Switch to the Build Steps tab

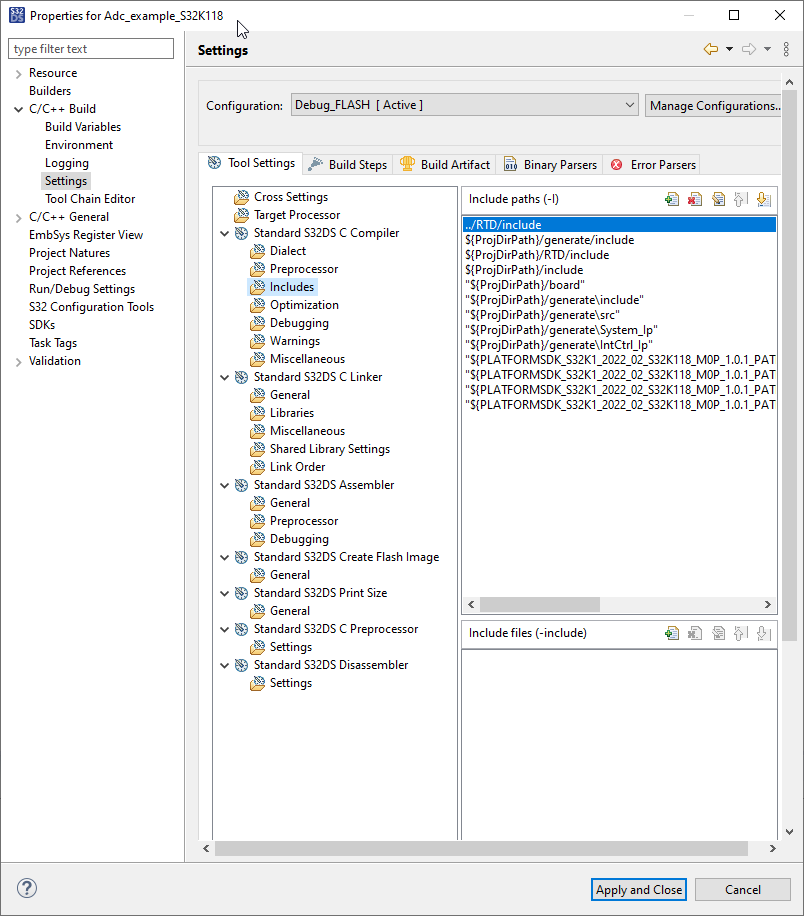(348, 165)
